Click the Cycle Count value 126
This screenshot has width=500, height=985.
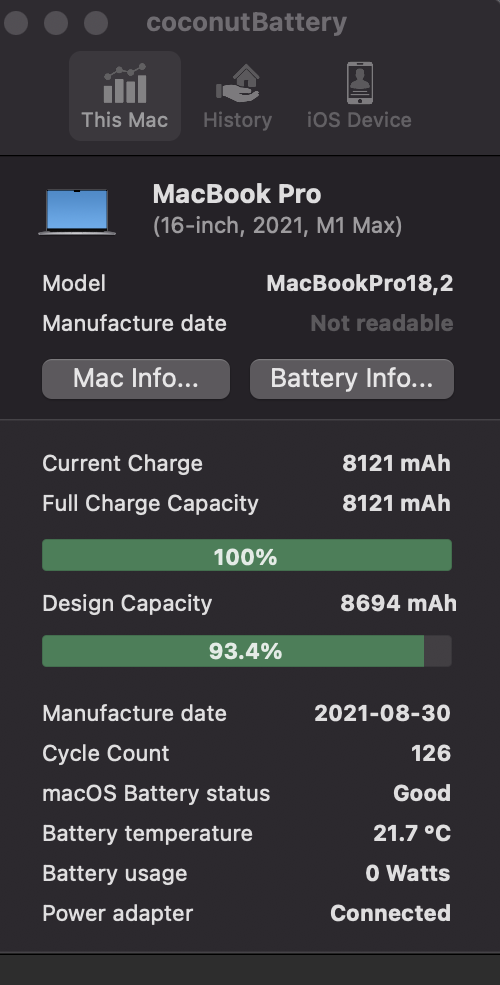pyautogui.click(x=431, y=753)
